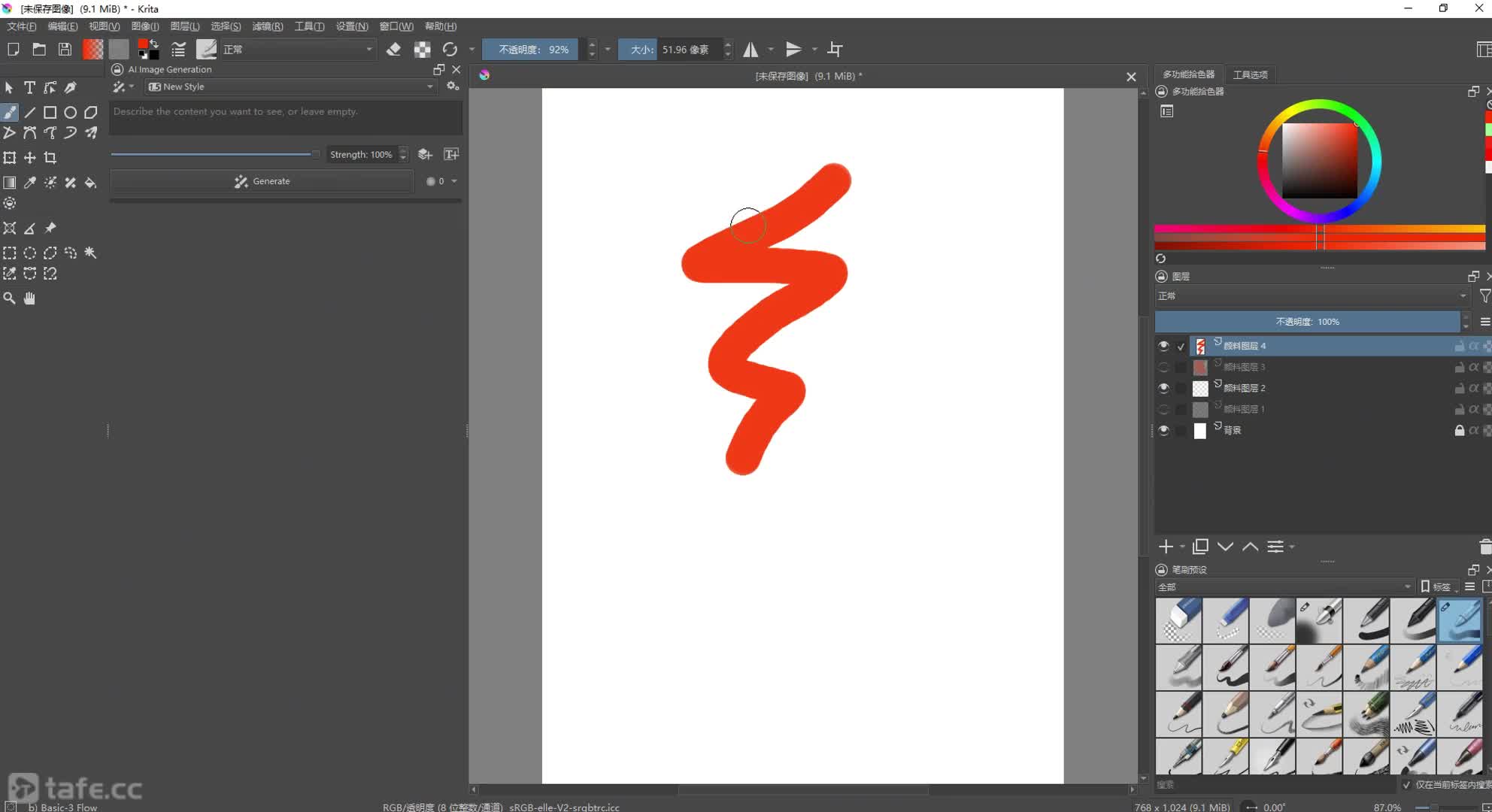Switch to the 工具选项 tab
Screen dimensions: 1492x812
coord(1250,74)
